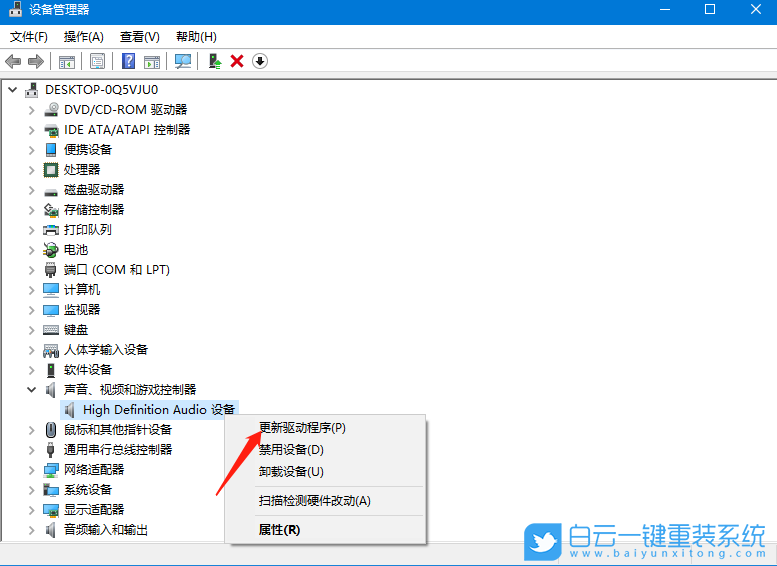777x566 pixels.
Task: Close the 设备管理器 window
Action: coord(755,9)
